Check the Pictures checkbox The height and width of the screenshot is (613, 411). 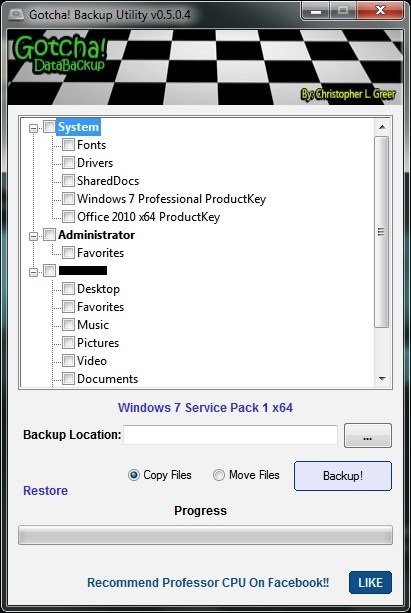click(68, 342)
